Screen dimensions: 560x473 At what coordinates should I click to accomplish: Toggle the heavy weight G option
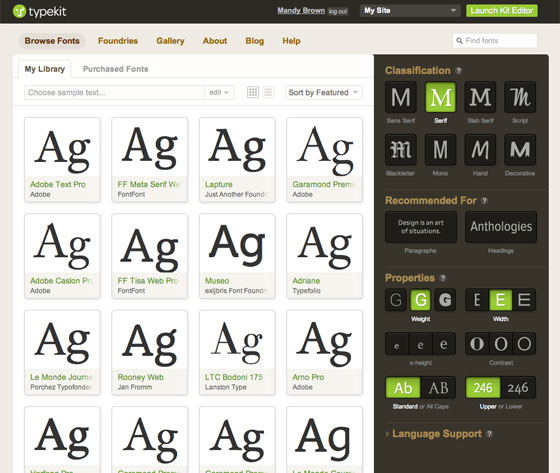click(x=445, y=300)
